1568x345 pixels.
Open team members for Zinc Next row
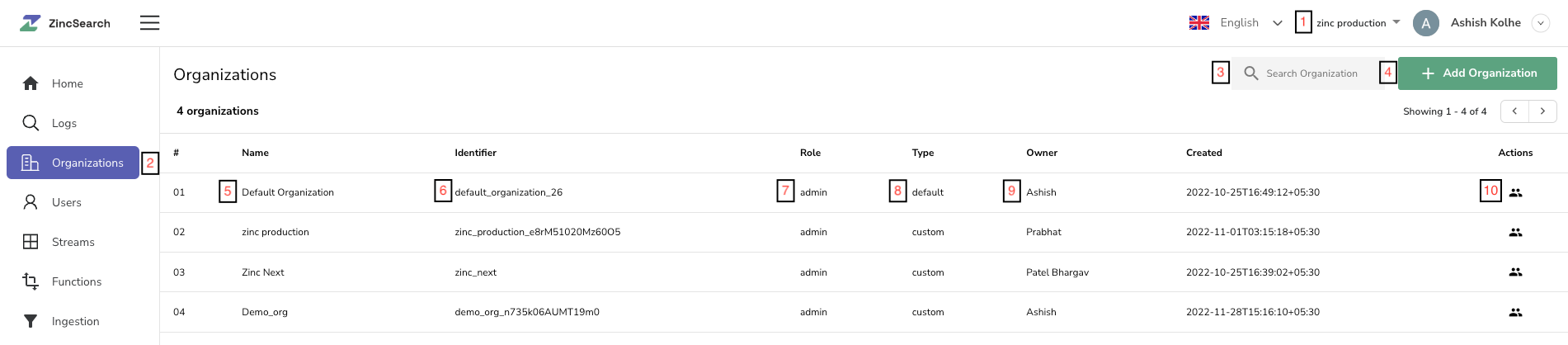tap(1515, 272)
